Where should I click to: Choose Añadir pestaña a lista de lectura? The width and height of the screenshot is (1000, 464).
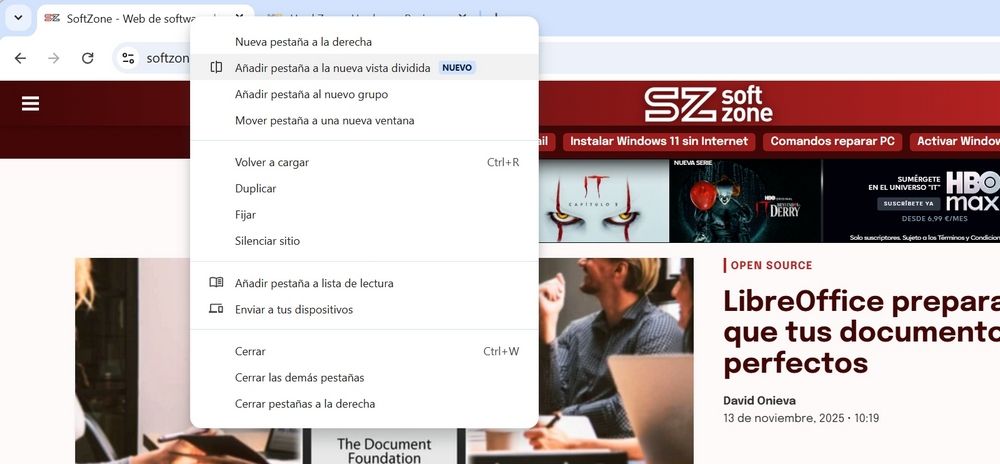click(x=364, y=283)
